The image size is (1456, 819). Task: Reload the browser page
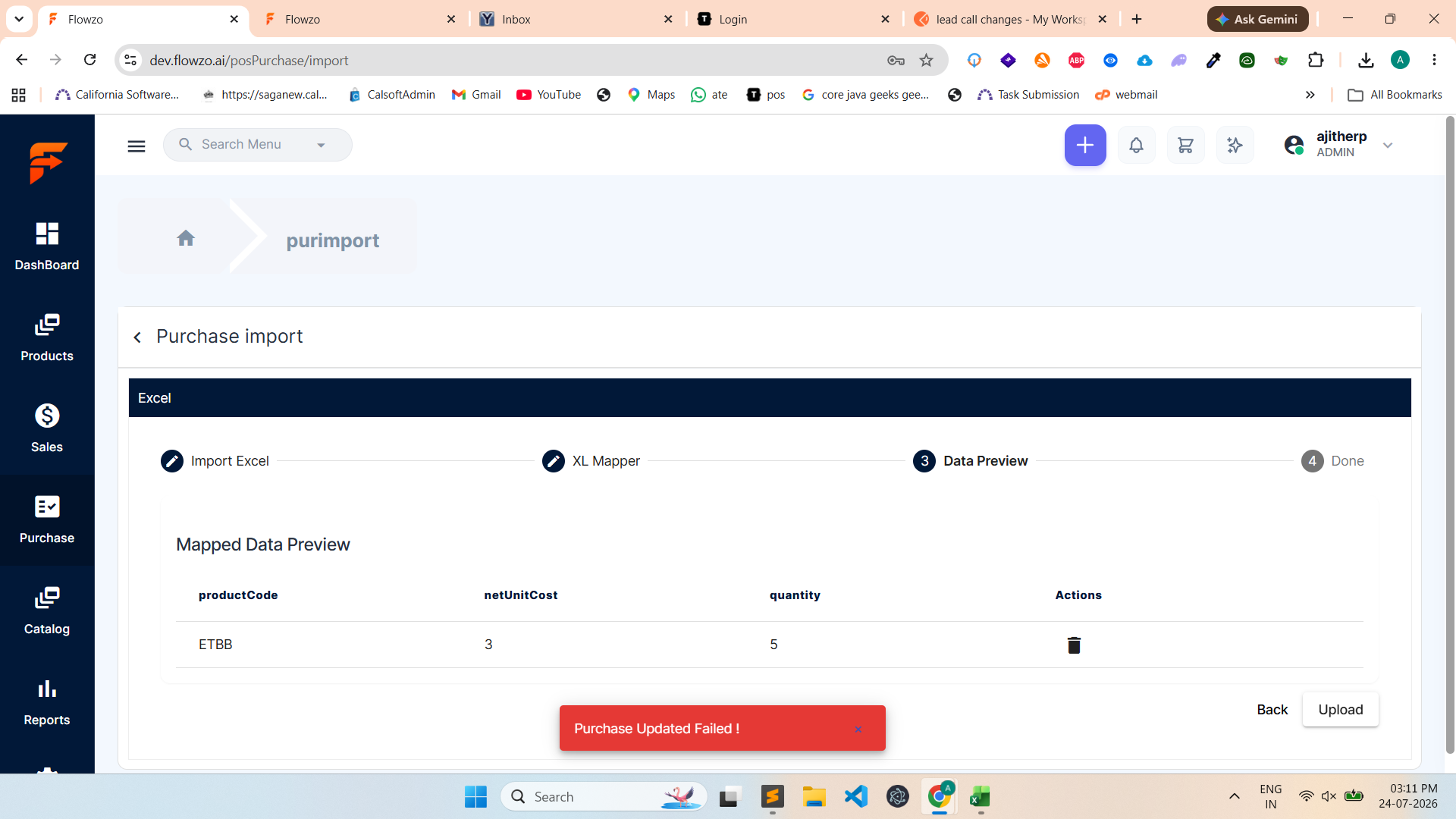90,60
